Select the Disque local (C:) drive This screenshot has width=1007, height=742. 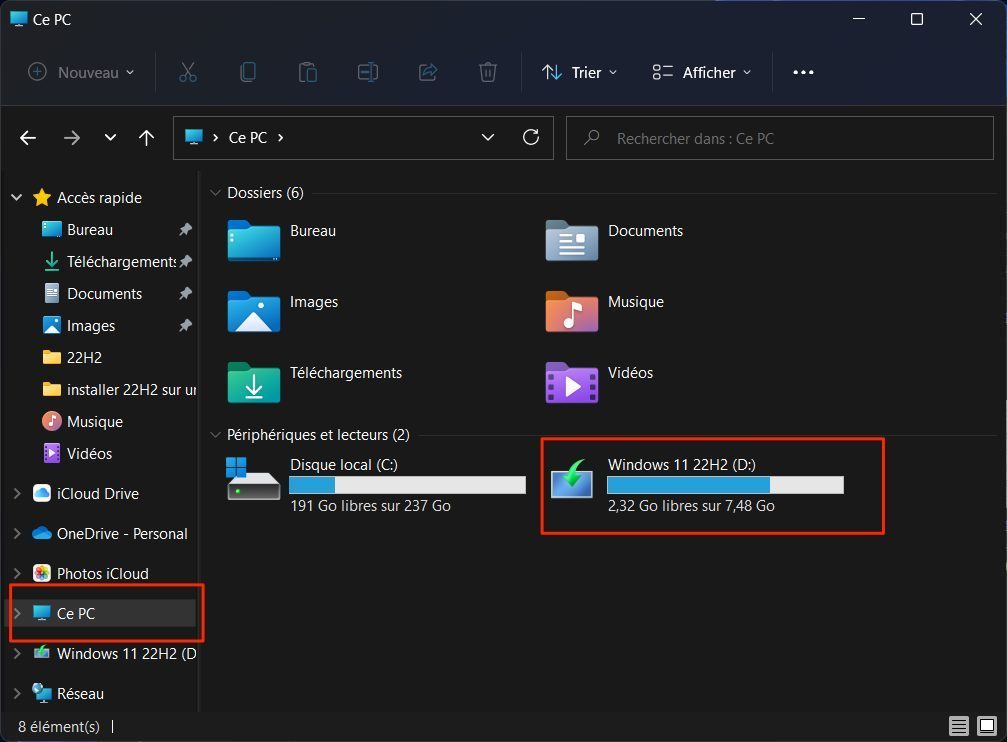click(x=376, y=485)
